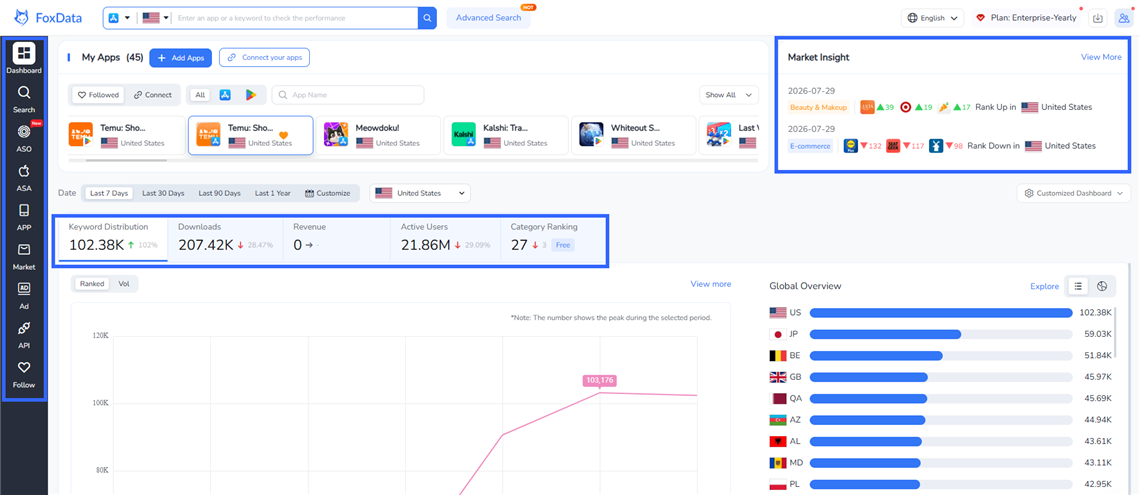Open the Show All dropdown
The height and width of the screenshot is (495, 1140).
point(728,95)
